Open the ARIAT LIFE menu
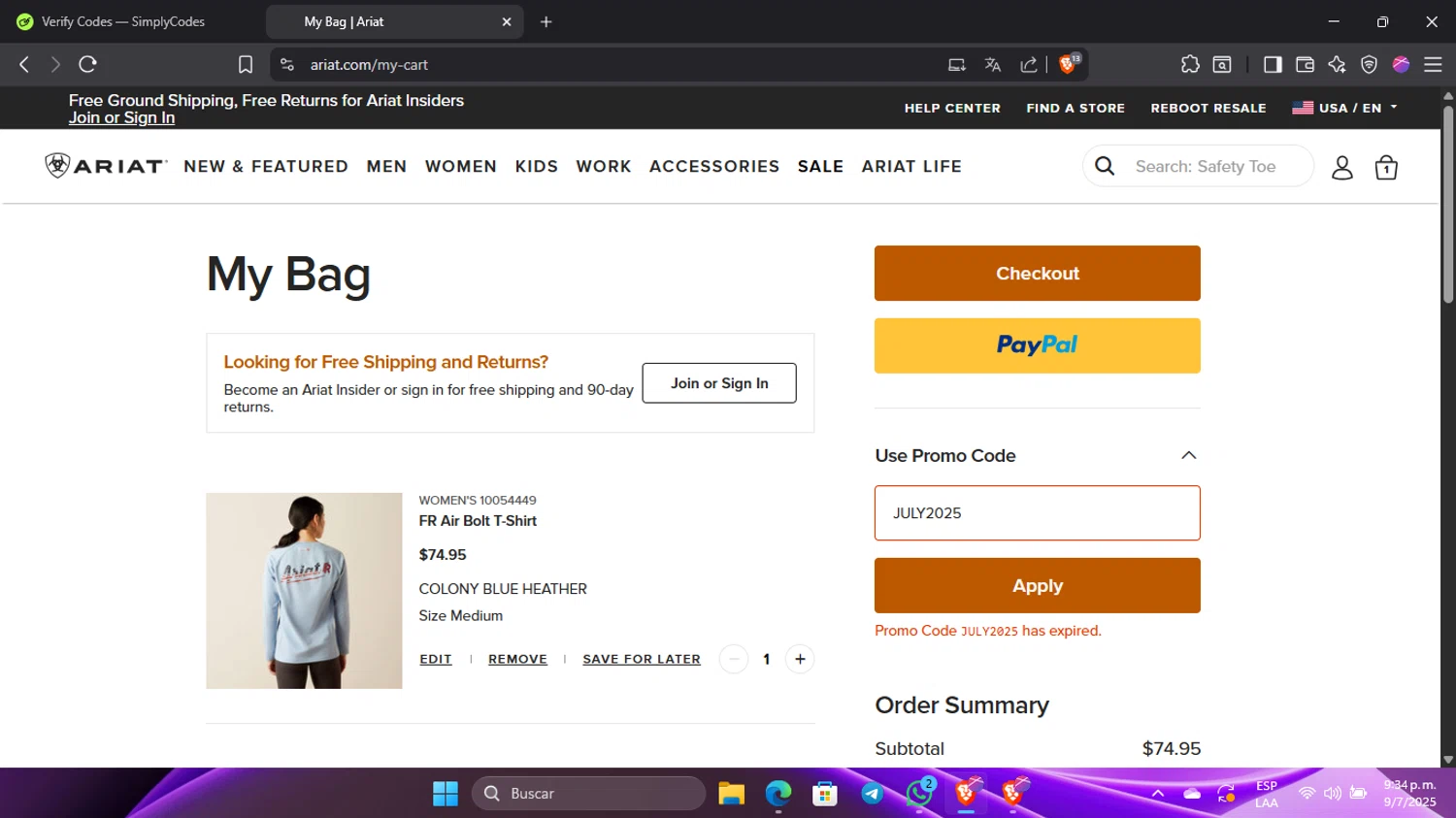Viewport: 1456px width, 818px height. [x=911, y=167]
